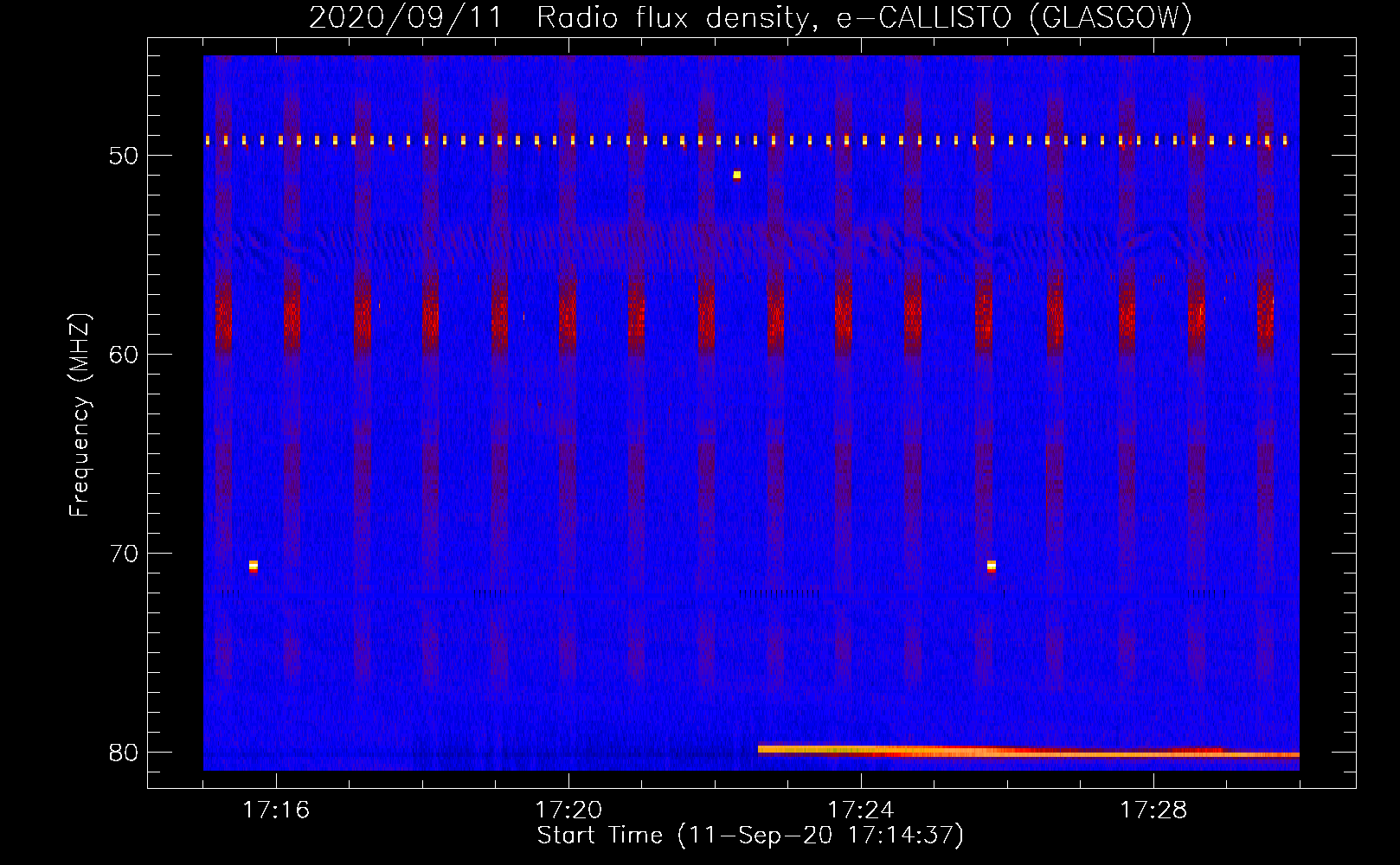
Task: Click the 17:16 time tick label
Action: click(x=276, y=811)
